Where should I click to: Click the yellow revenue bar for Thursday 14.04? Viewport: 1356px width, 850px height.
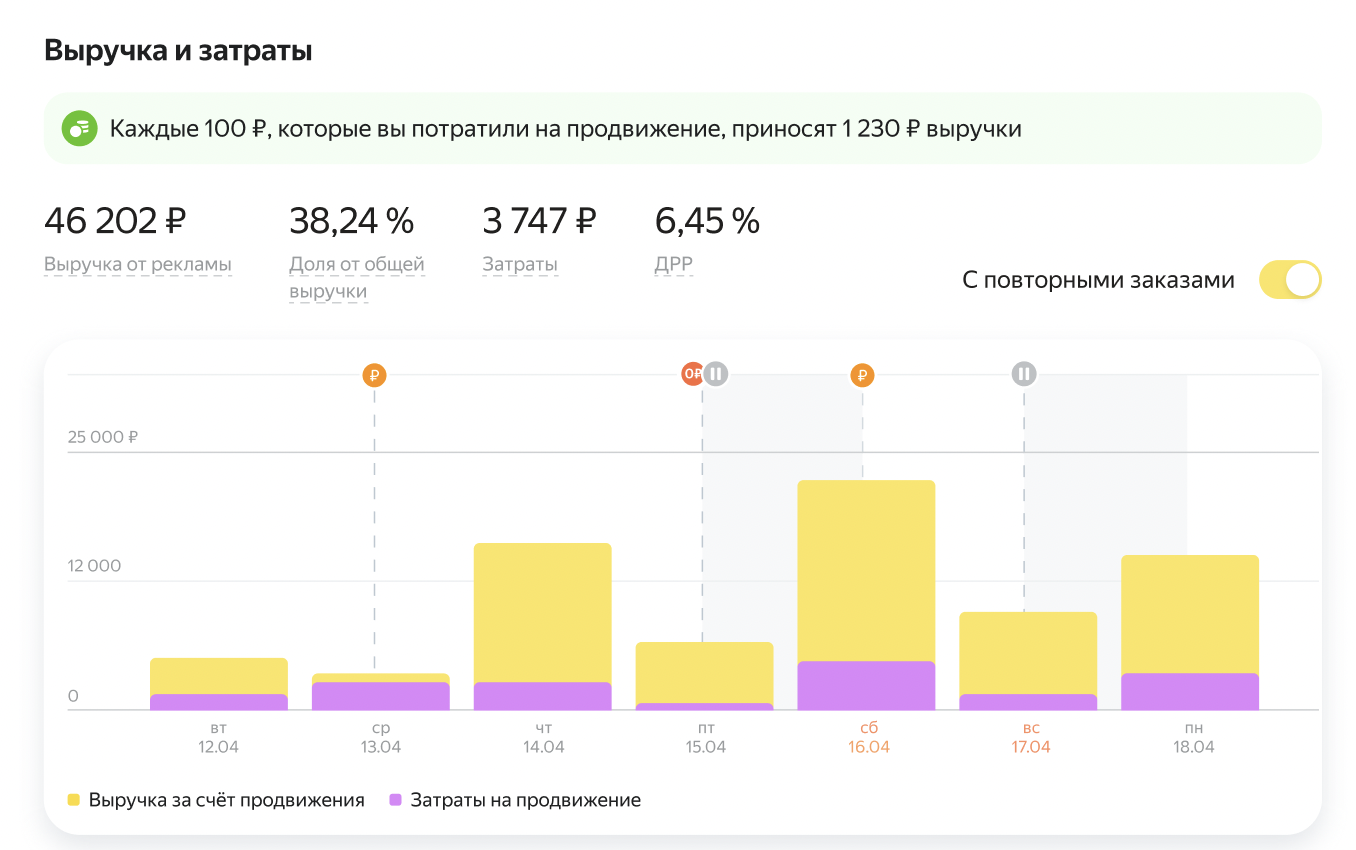click(x=542, y=612)
